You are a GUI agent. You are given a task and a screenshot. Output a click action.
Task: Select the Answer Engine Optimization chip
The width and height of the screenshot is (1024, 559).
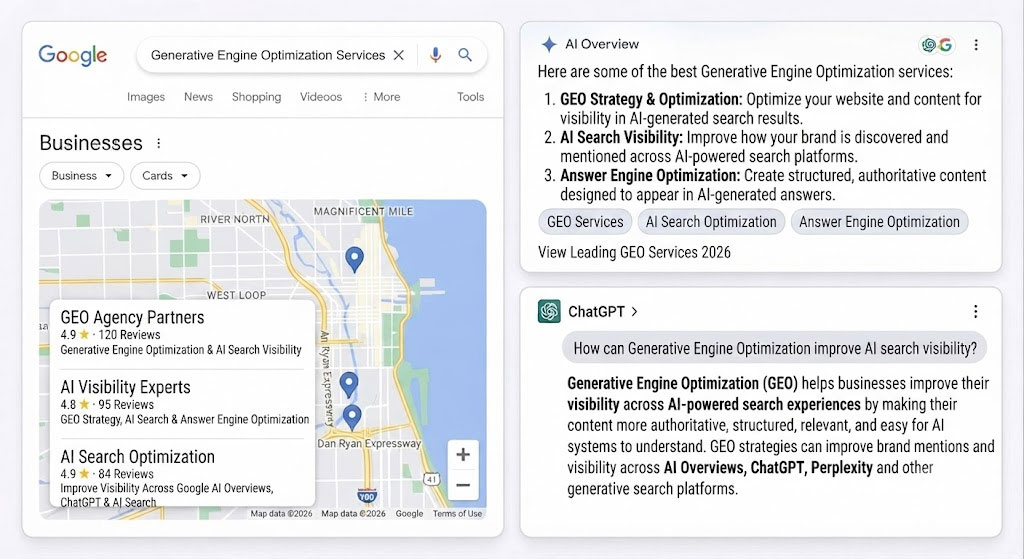[879, 222]
